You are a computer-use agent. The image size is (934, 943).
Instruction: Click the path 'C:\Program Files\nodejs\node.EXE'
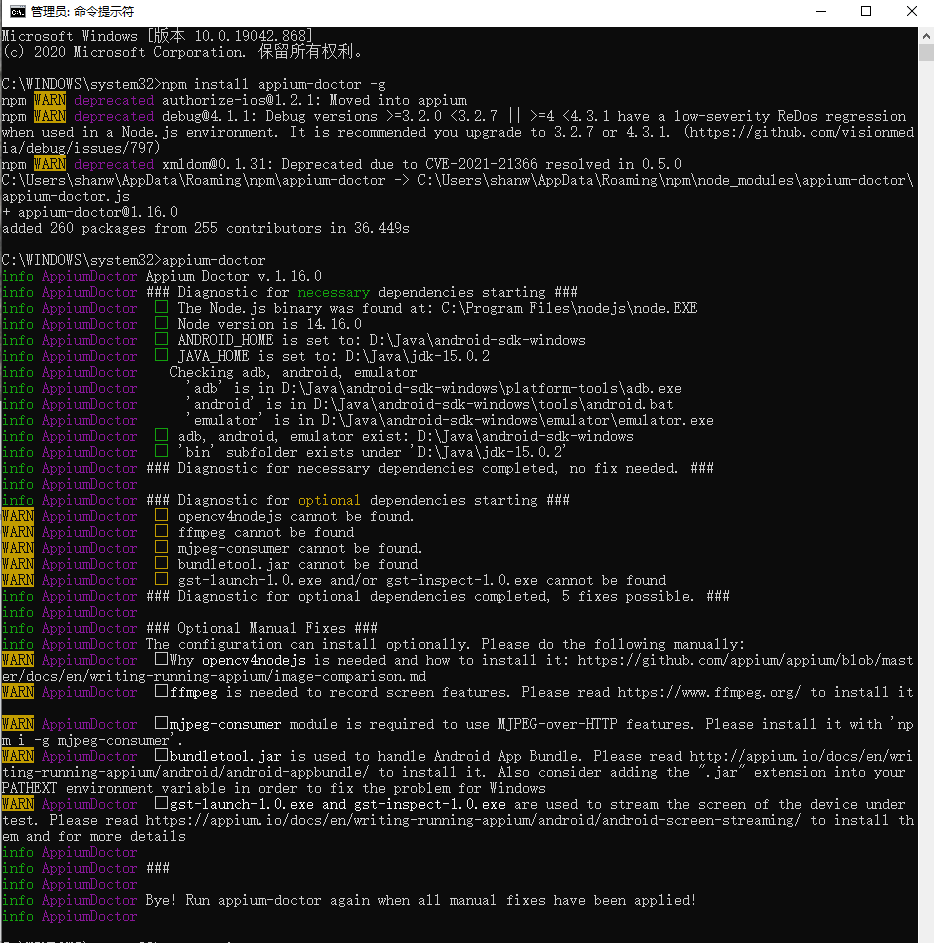569,309
